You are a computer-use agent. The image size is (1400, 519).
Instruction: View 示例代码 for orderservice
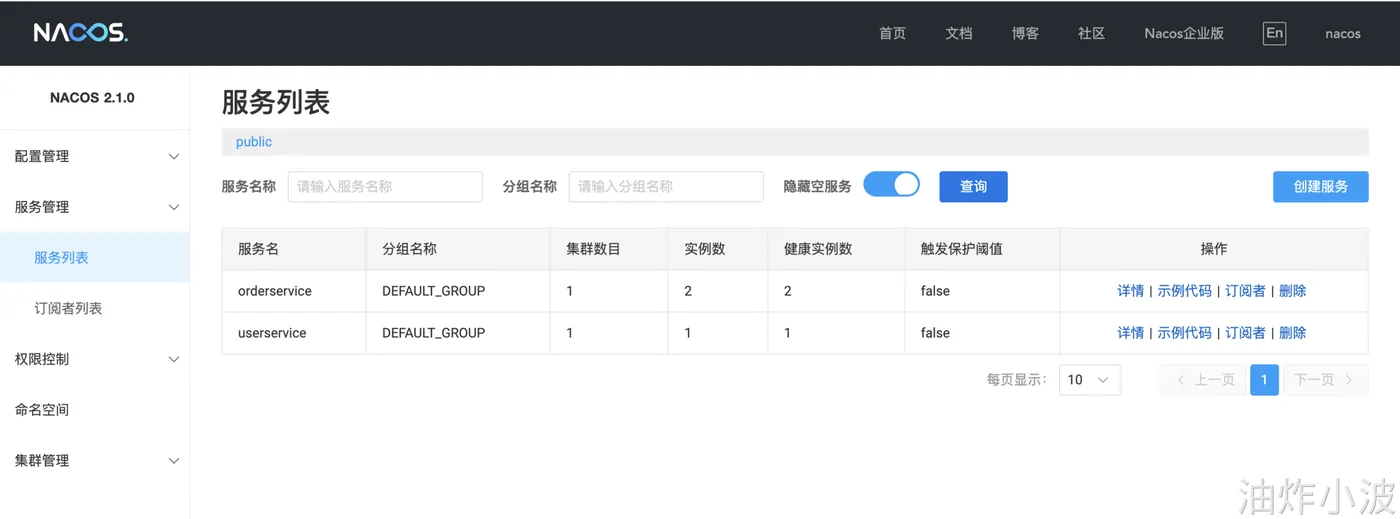pos(1184,291)
